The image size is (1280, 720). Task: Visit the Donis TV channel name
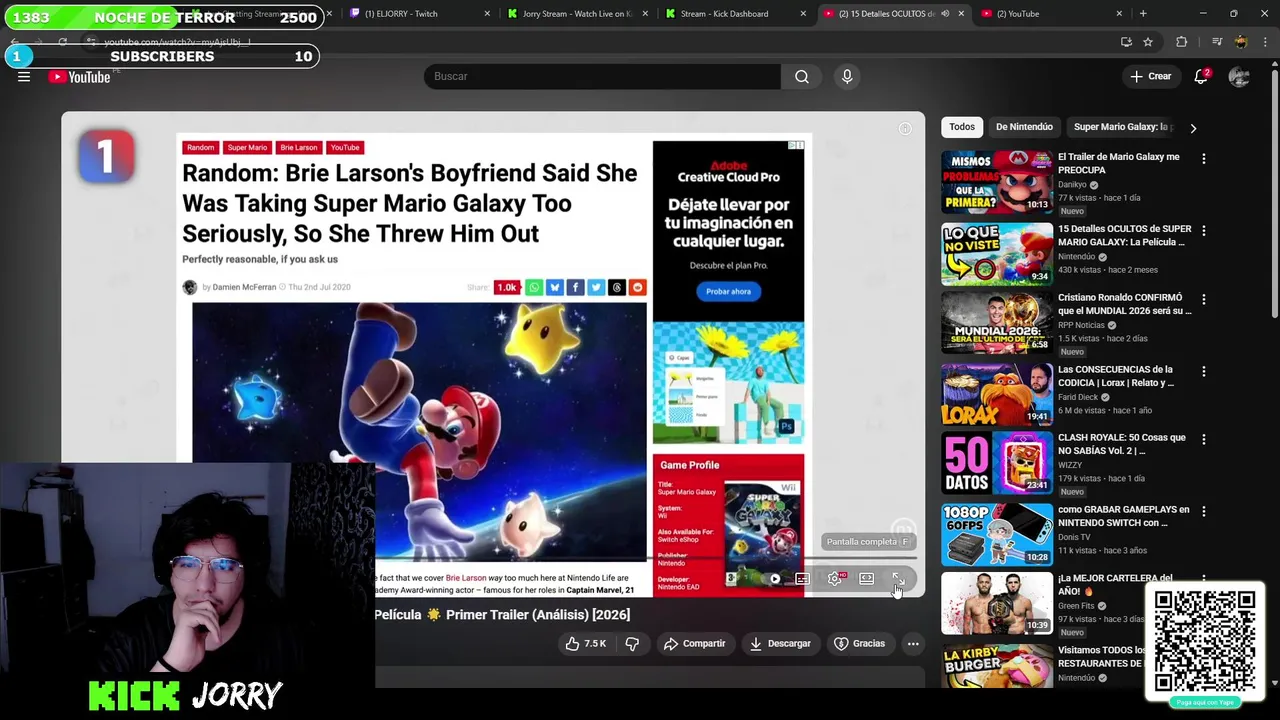[x=1074, y=537]
